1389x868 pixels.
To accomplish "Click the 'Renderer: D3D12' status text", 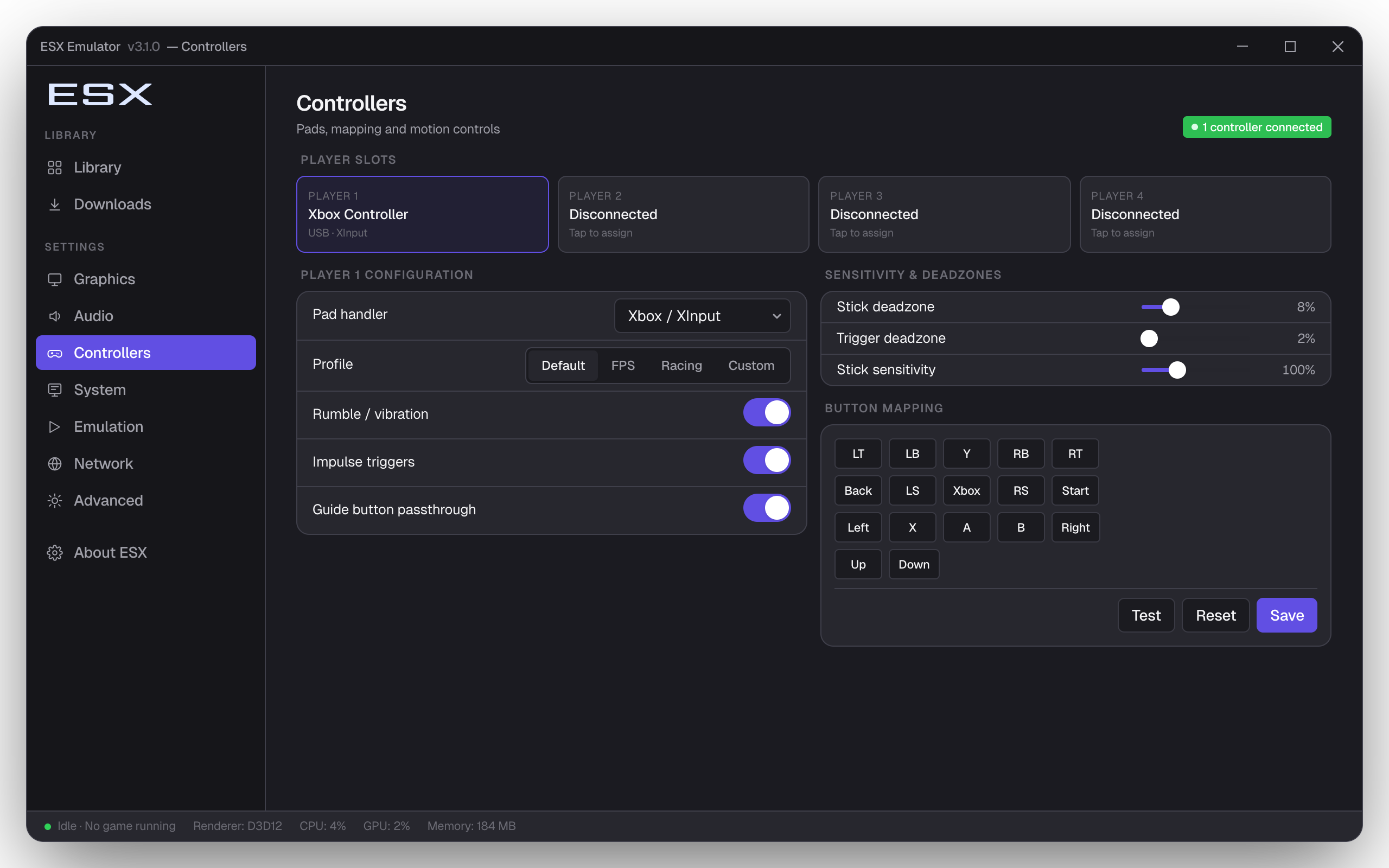I will 238,826.
